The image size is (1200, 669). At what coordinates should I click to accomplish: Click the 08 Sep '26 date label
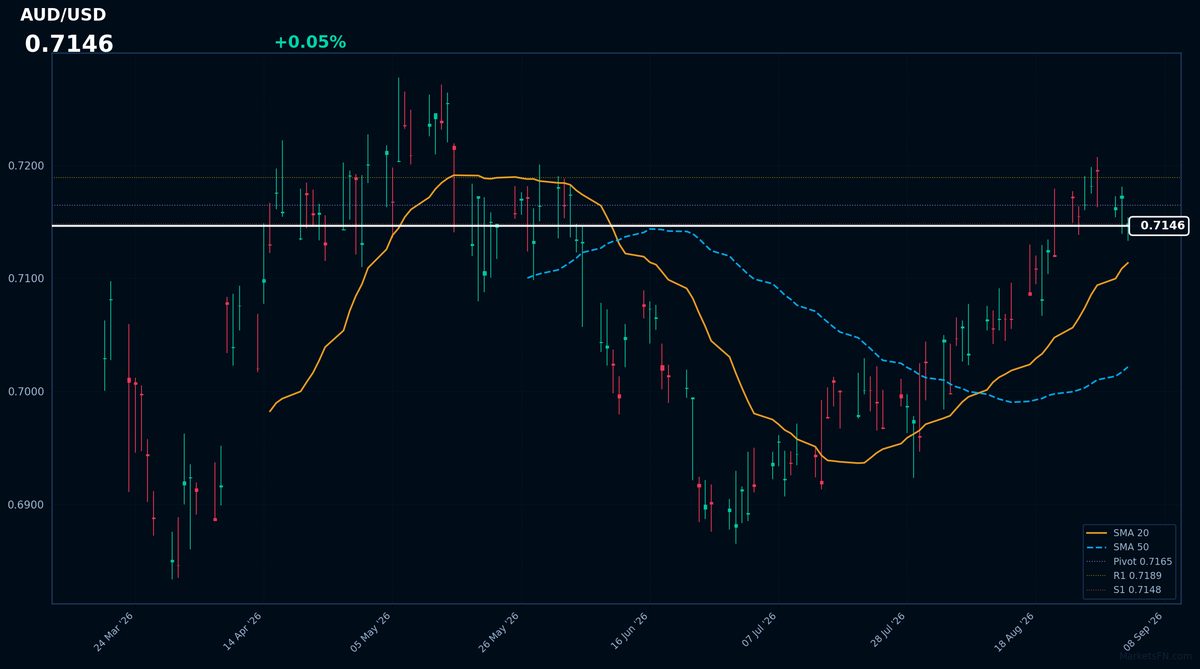click(x=1141, y=632)
